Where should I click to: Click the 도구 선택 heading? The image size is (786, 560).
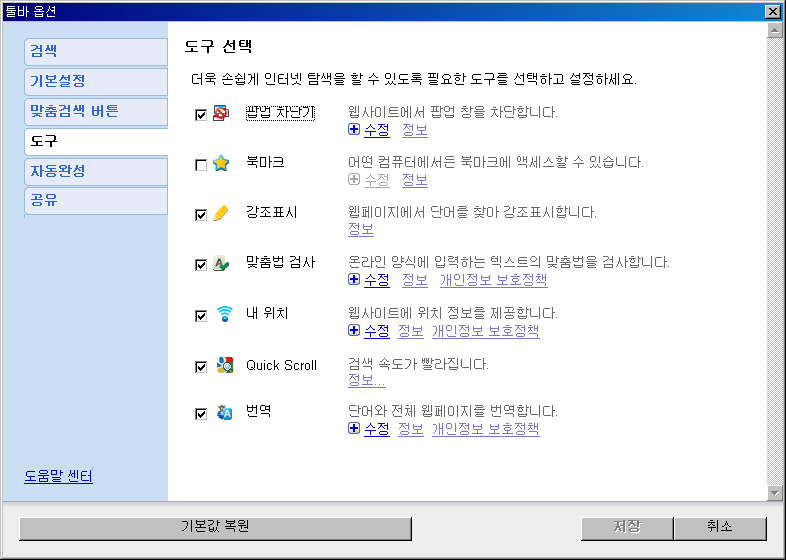tap(218, 47)
